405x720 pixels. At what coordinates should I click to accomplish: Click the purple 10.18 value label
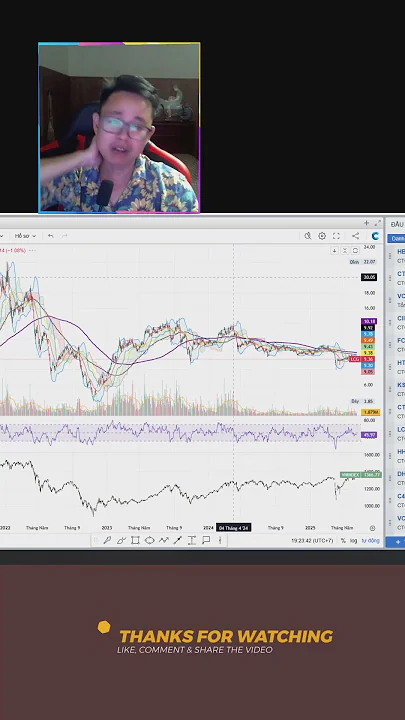[x=369, y=321]
